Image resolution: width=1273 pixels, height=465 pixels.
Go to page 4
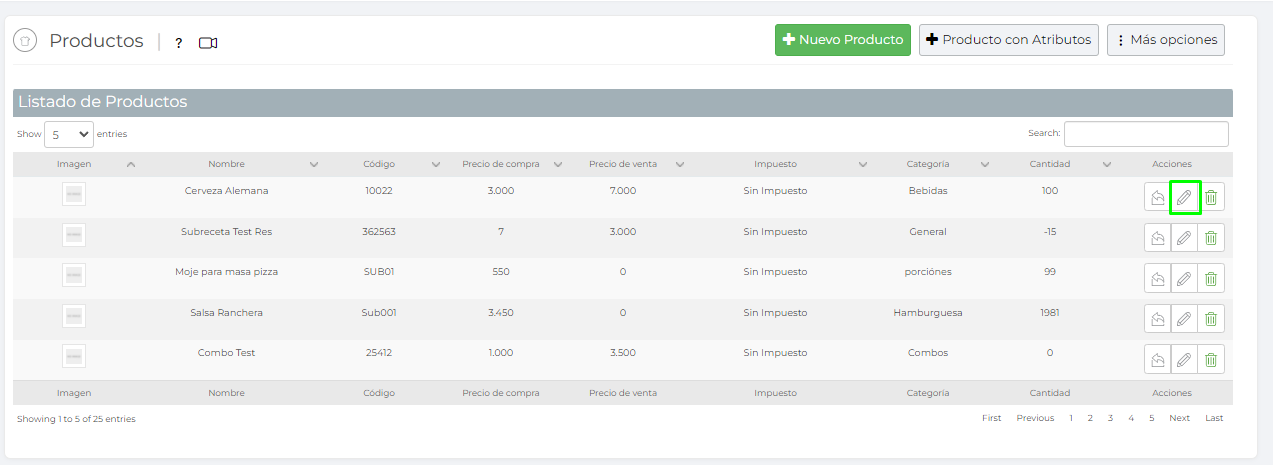click(x=1131, y=418)
